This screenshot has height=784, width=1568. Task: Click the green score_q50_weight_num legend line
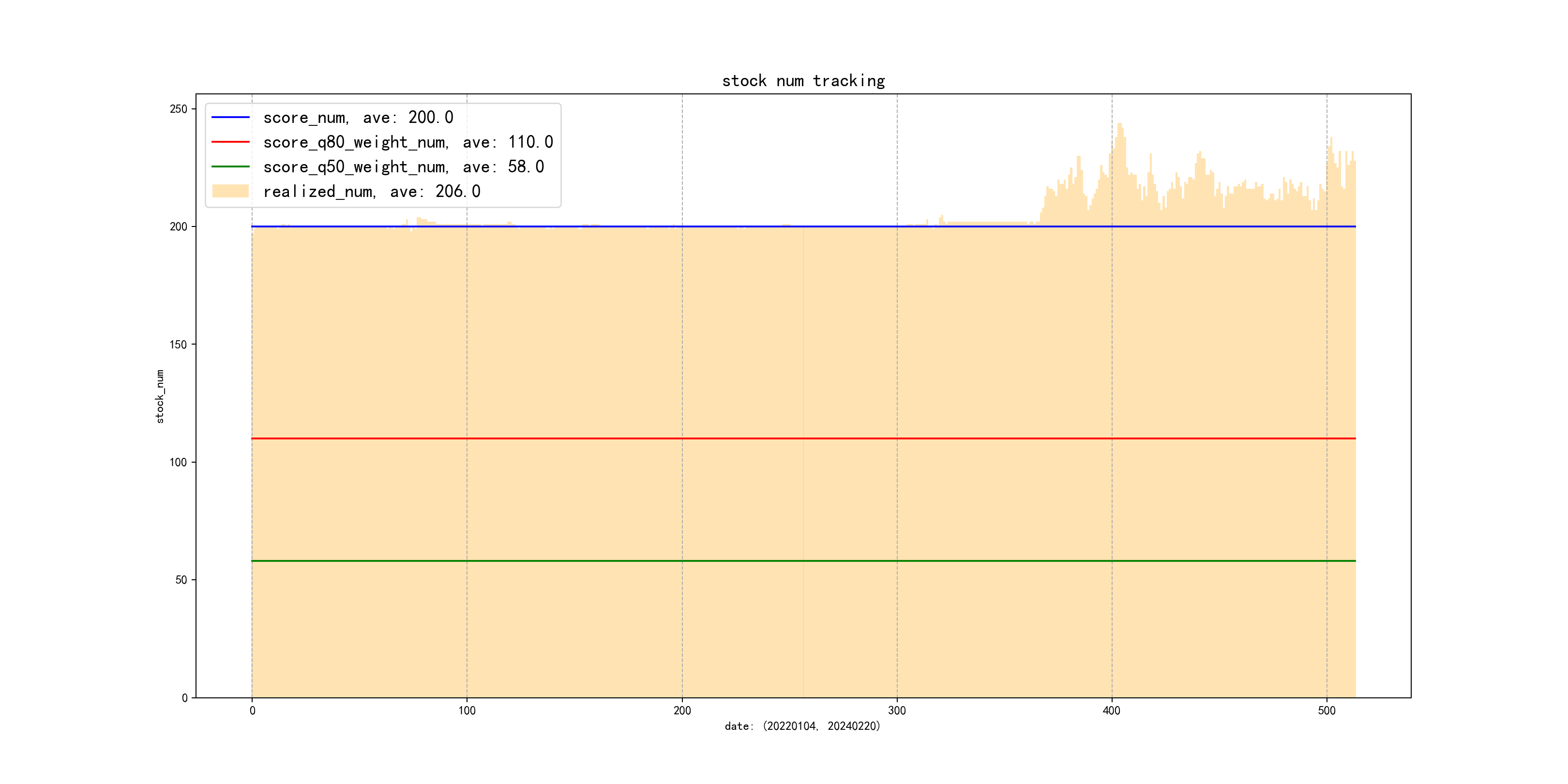pyautogui.click(x=230, y=166)
